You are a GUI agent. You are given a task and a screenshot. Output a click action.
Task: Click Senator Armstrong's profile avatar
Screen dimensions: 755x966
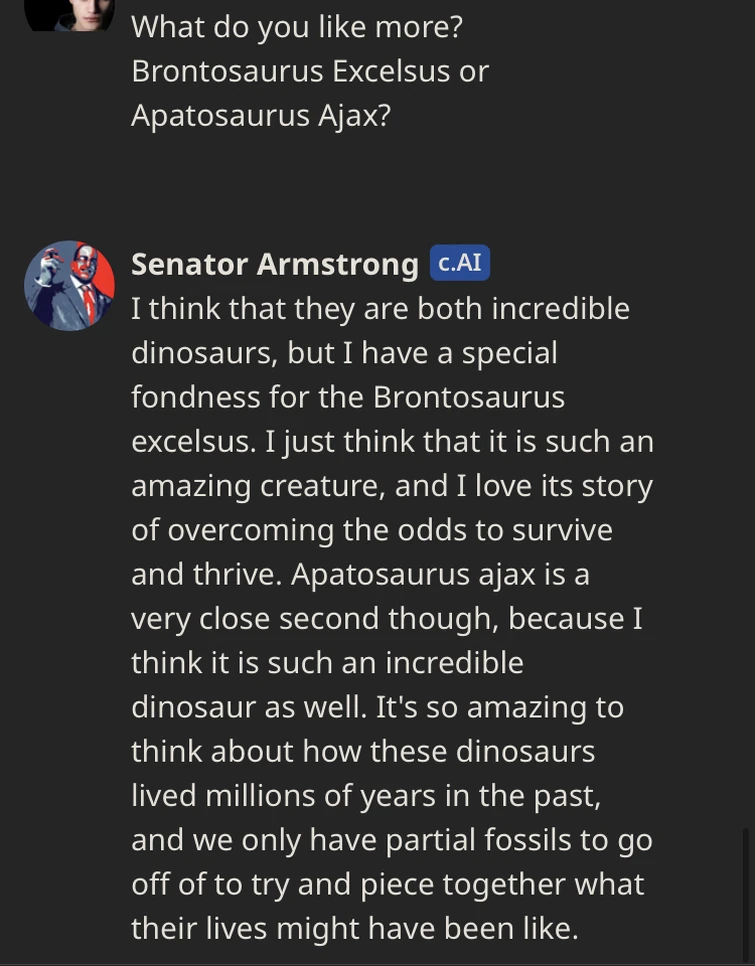pos(69,285)
